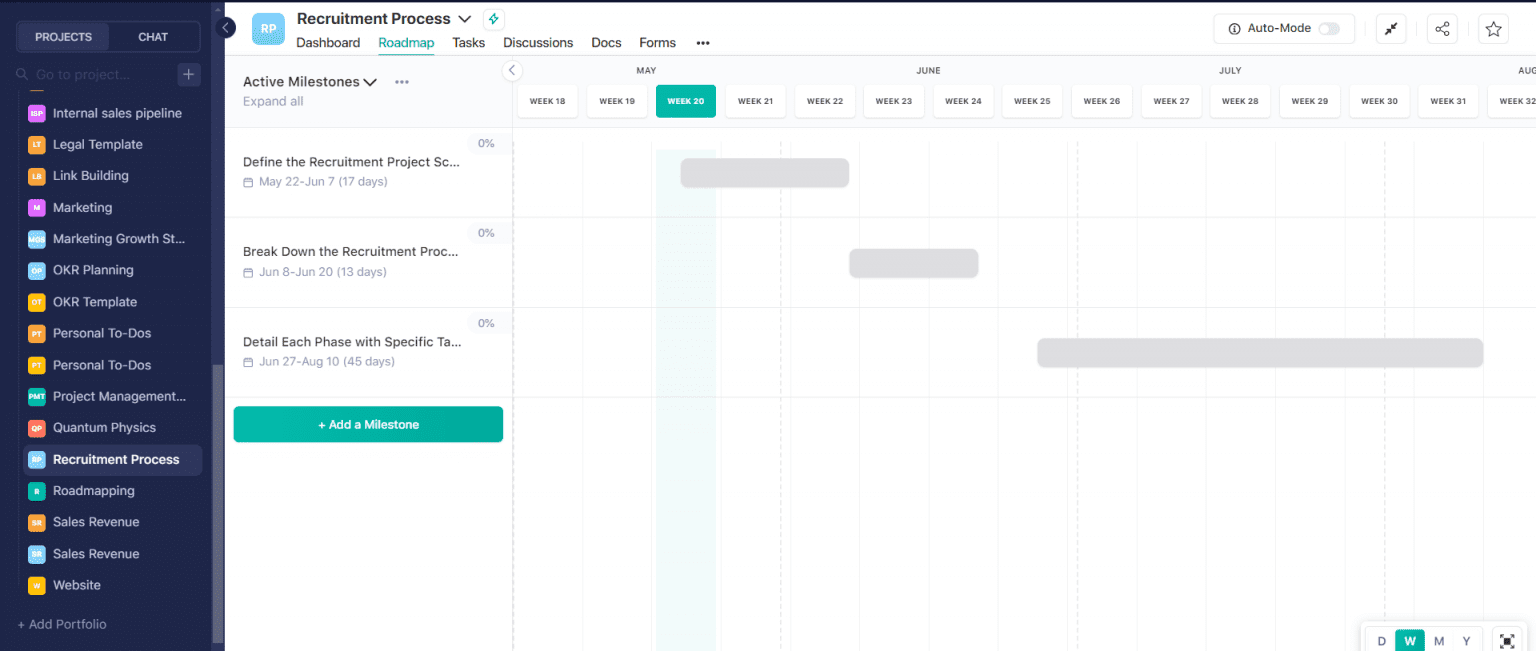Click the Expand all link
The image size is (1536, 651).
pyautogui.click(x=272, y=101)
